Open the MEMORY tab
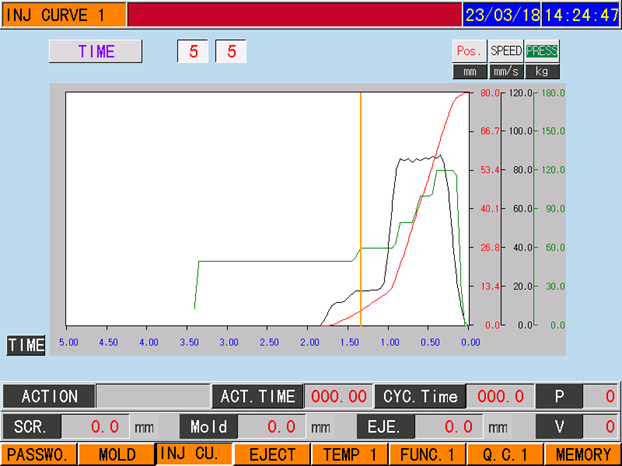This screenshot has height=466, width=622. click(x=583, y=455)
